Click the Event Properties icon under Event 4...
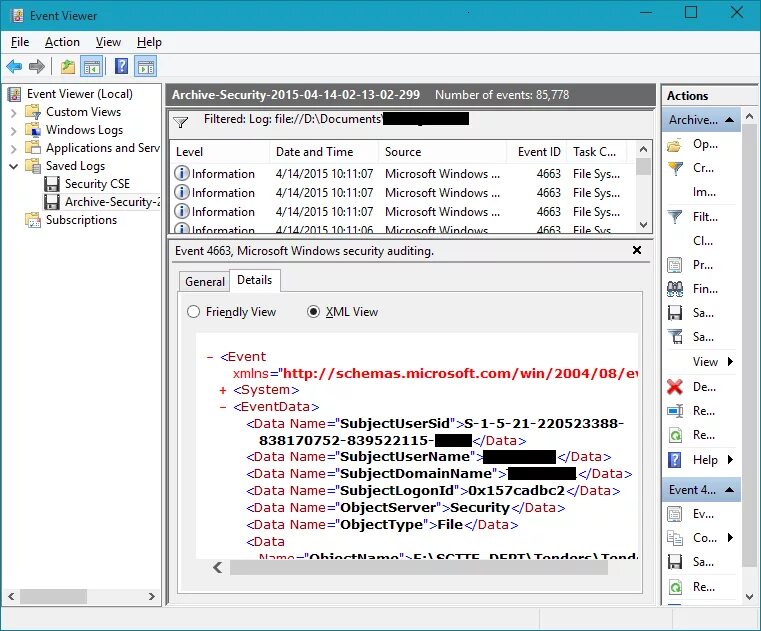761x631 pixels. 675,514
